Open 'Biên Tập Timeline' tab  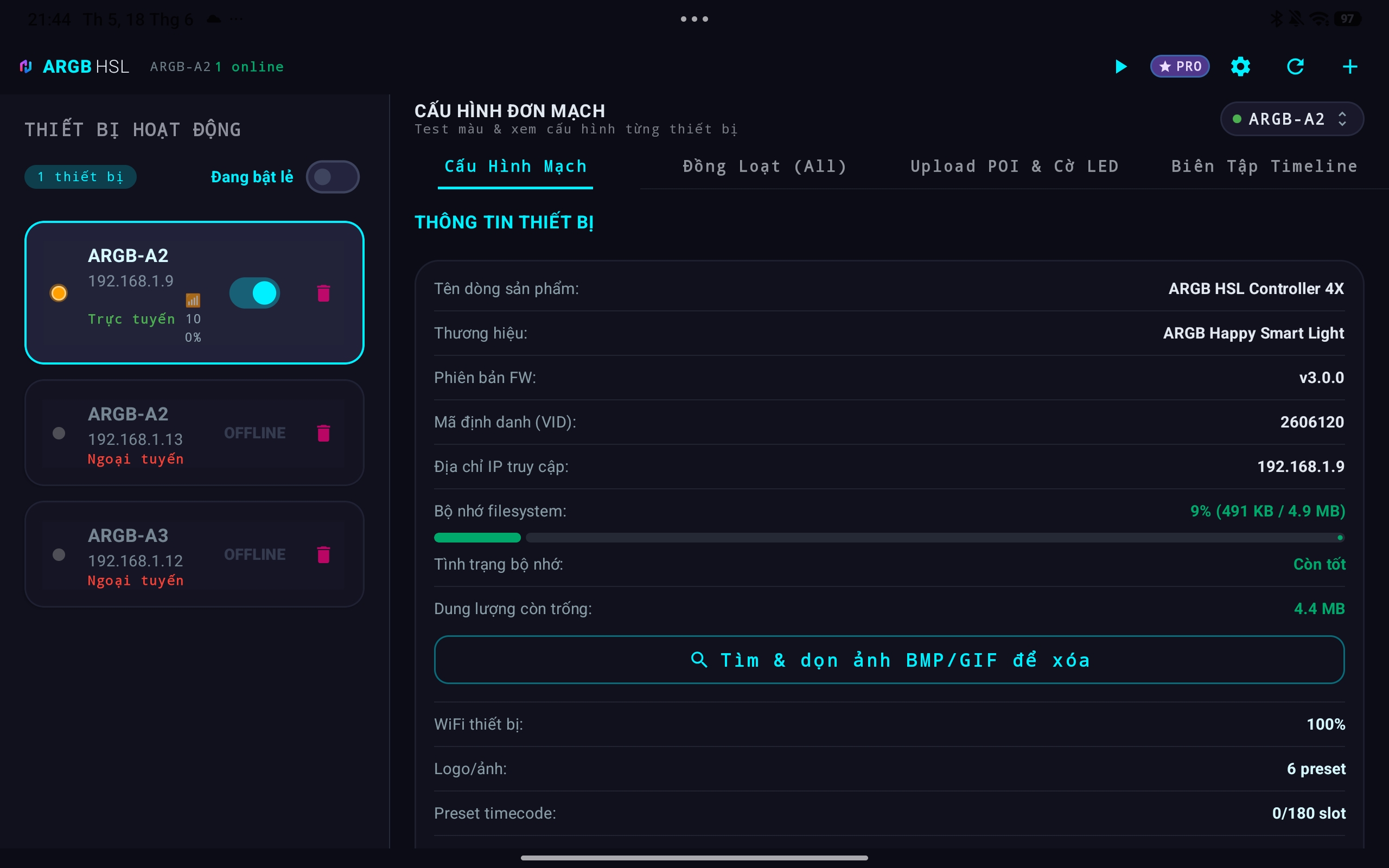[1264, 167]
